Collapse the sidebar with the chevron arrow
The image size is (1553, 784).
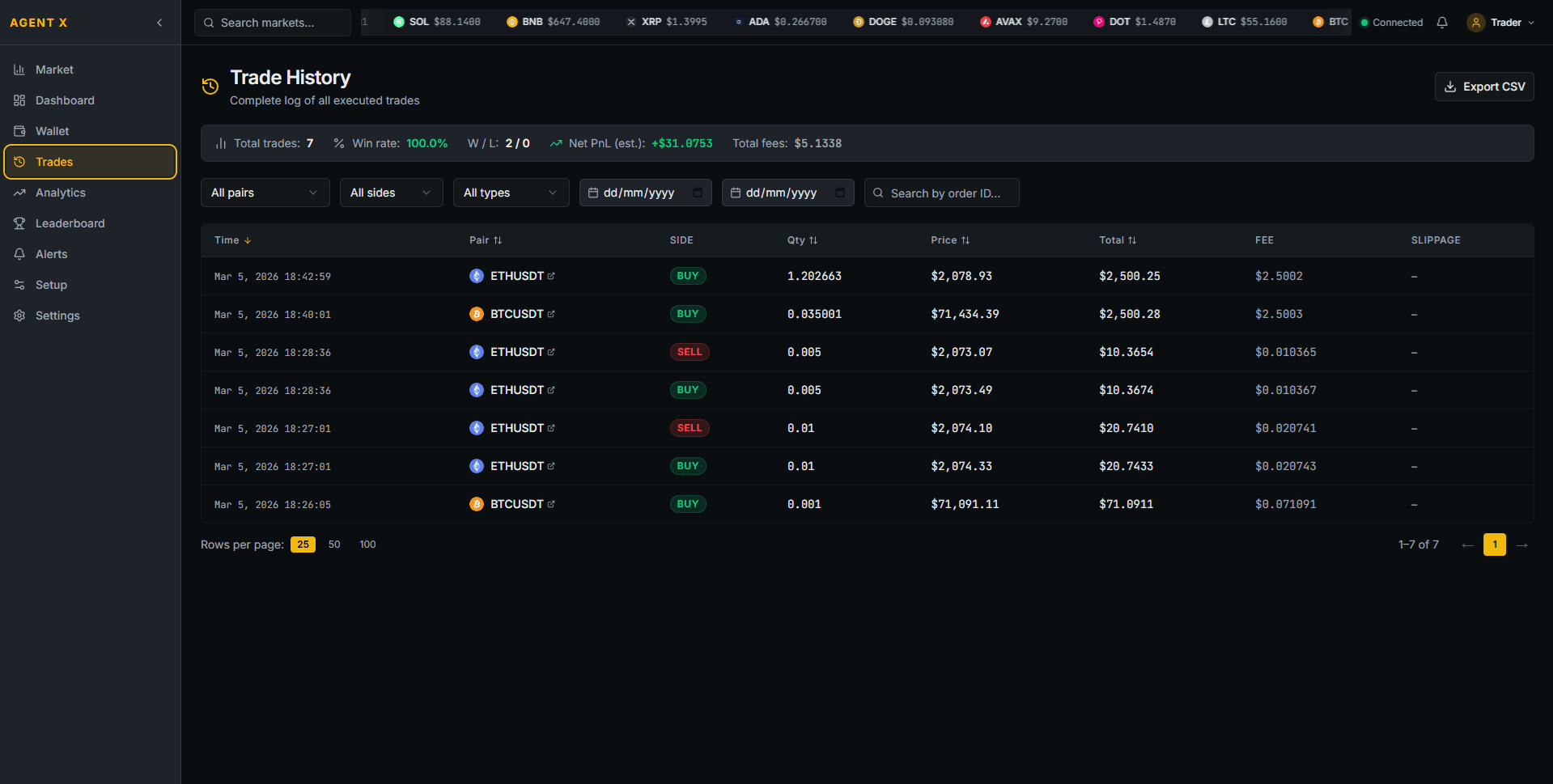[159, 23]
